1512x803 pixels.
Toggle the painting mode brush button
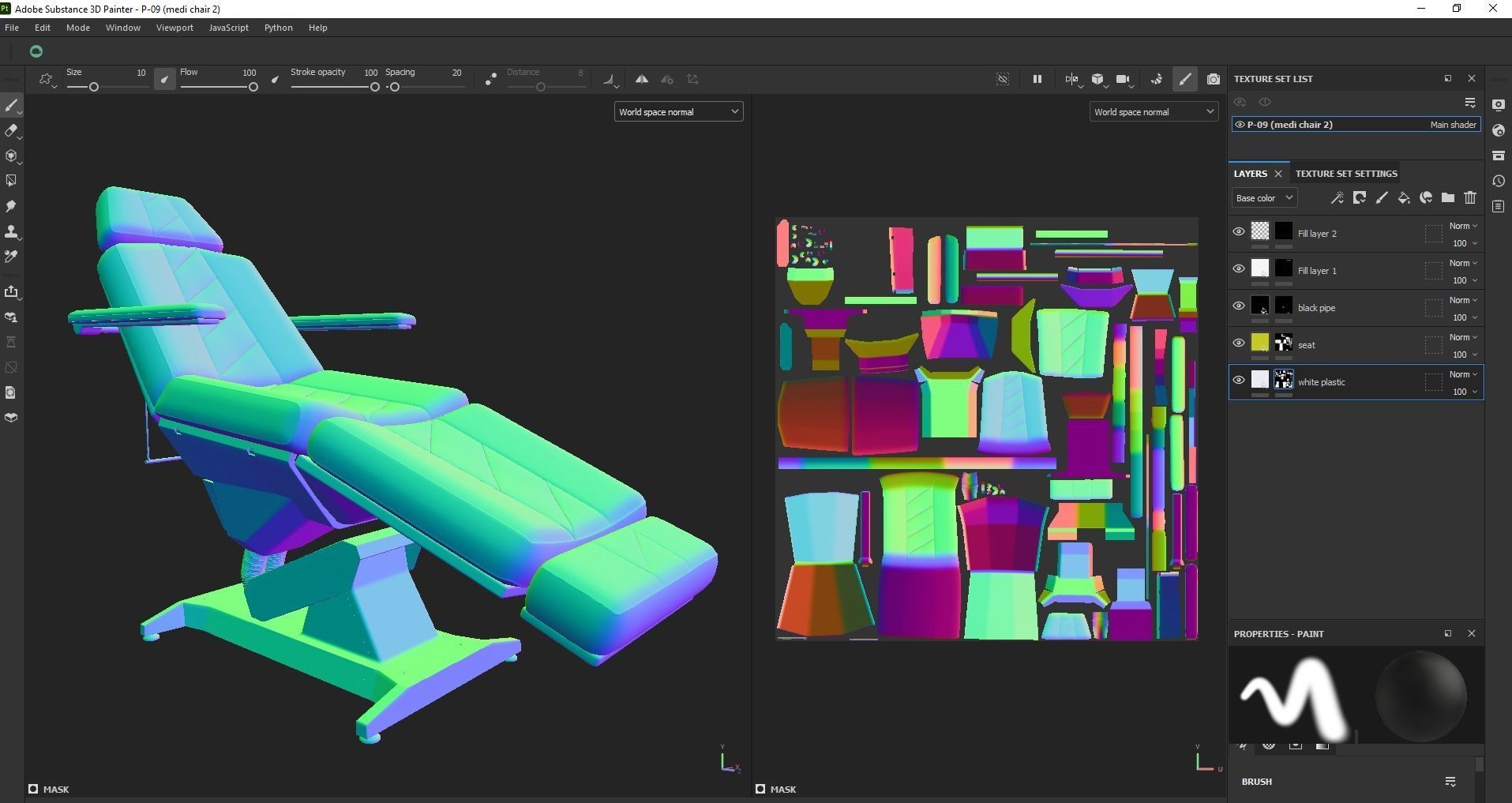tap(1184, 79)
